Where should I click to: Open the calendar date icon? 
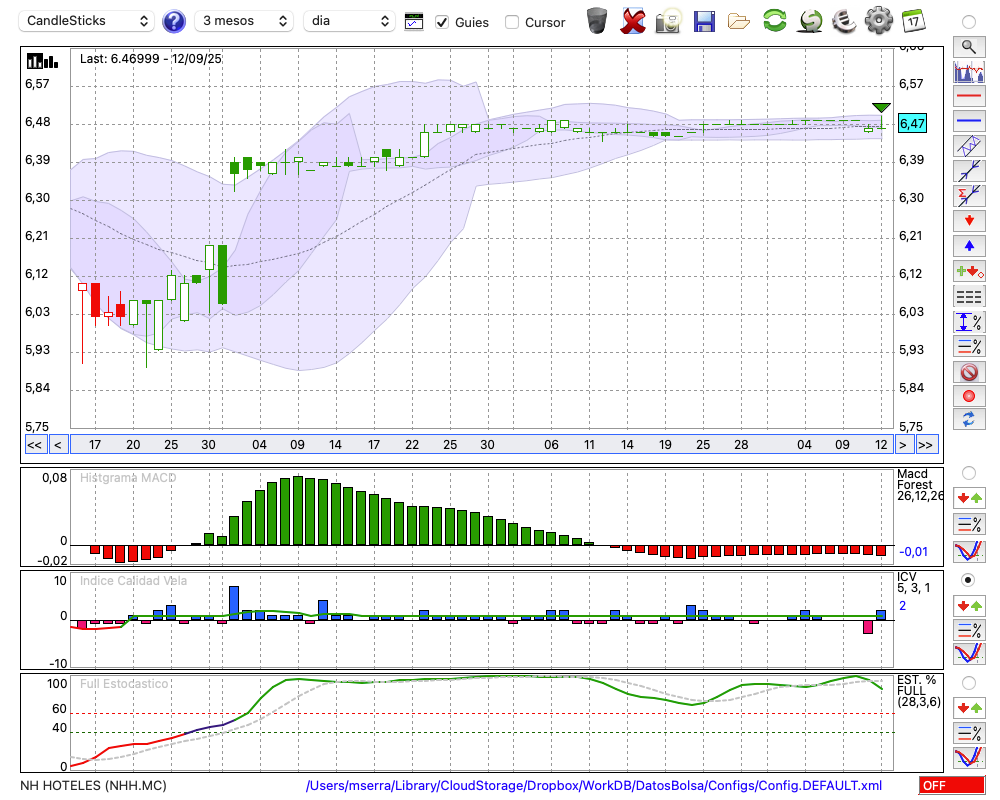coord(913,21)
